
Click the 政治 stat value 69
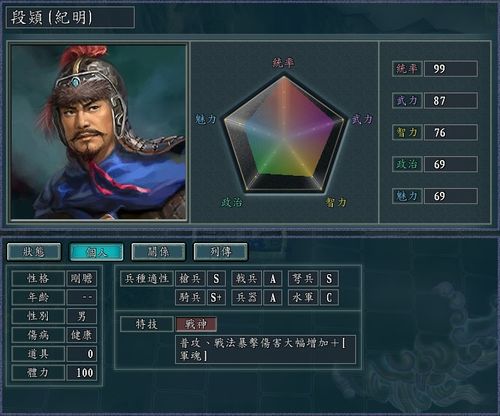451,164
